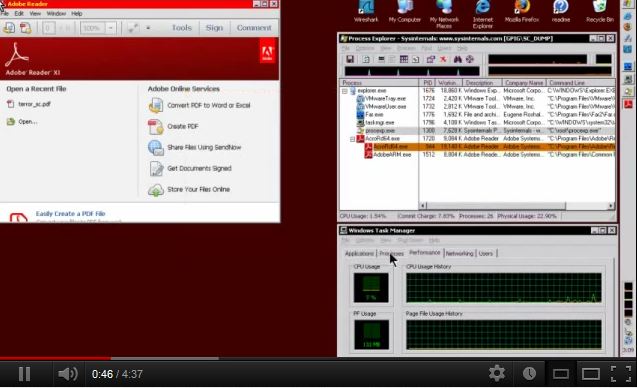Screen dimensions: 637x388
Task: Click the Properties icon in Process Explorer toolbar
Action: (x=431, y=59)
